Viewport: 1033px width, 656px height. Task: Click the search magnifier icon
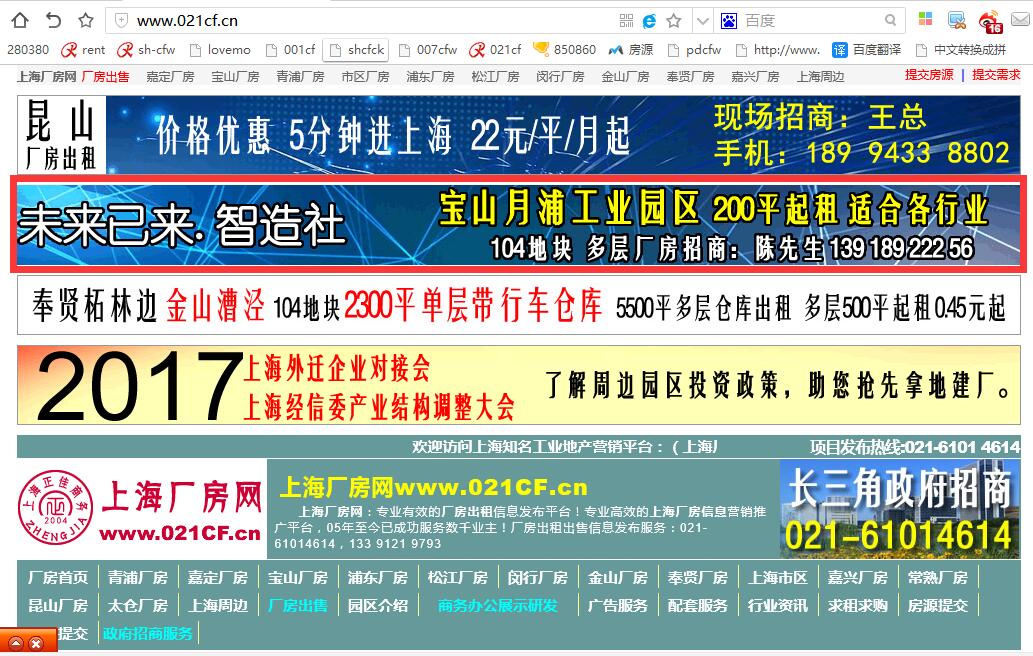tap(890, 20)
